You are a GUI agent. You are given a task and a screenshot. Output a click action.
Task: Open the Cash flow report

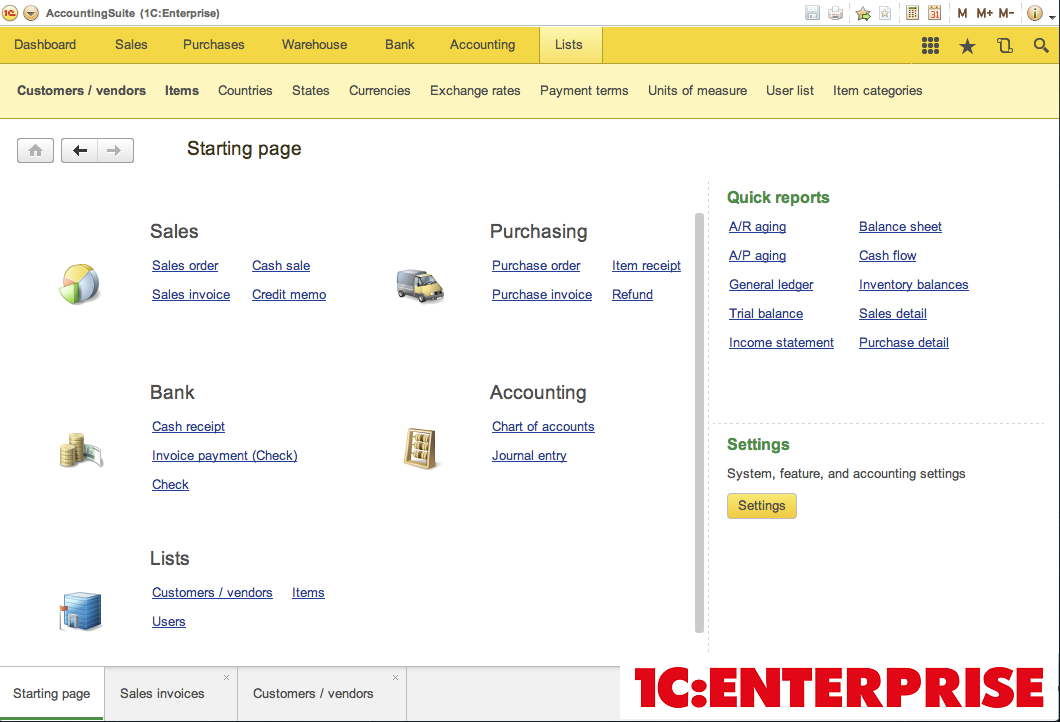[888, 256]
